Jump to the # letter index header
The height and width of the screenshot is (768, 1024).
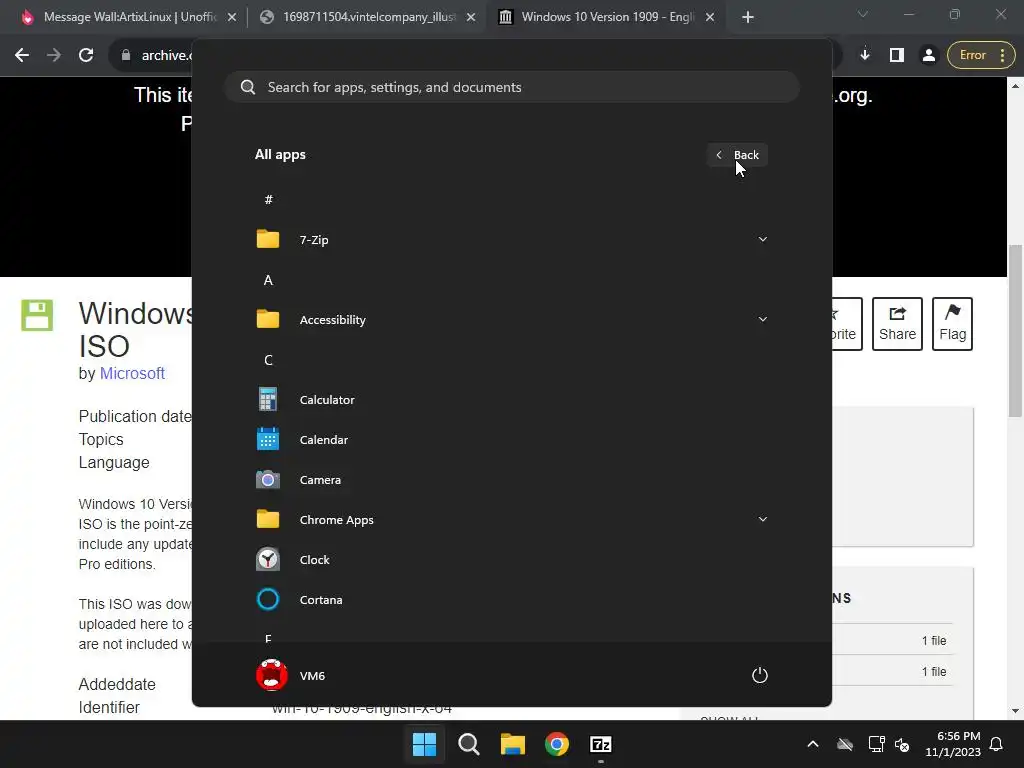tap(268, 200)
